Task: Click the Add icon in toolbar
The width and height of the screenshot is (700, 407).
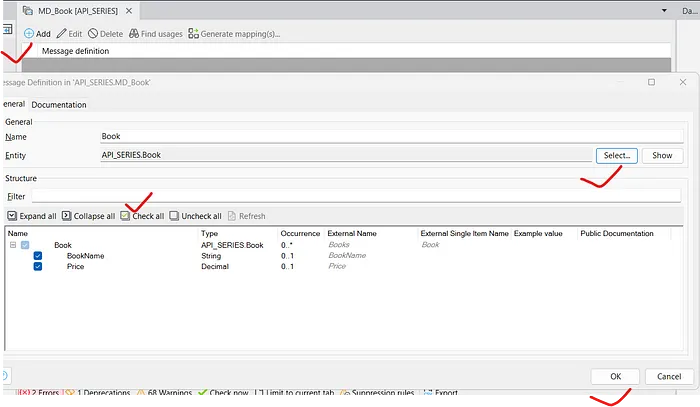Action: coord(29,34)
